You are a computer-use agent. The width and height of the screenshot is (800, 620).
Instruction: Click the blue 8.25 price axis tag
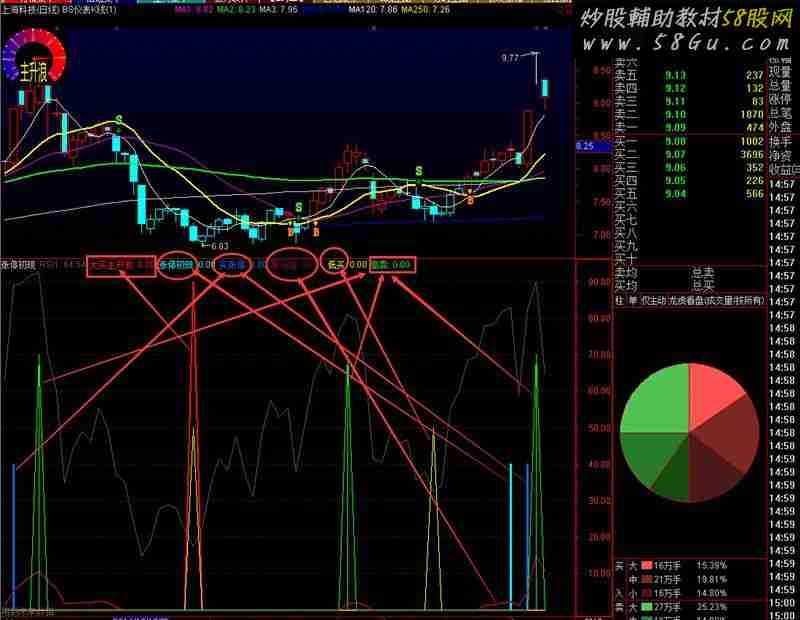click(x=593, y=146)
